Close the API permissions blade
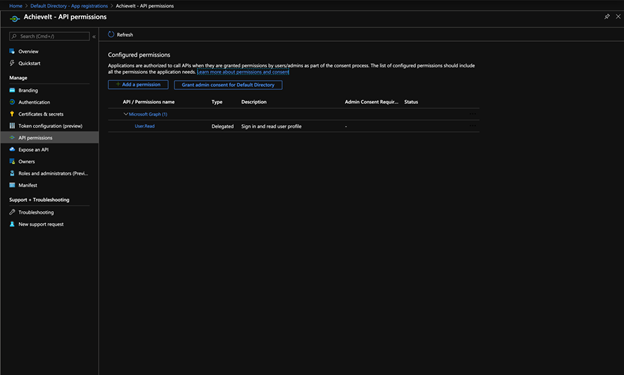 click(618, 17)
